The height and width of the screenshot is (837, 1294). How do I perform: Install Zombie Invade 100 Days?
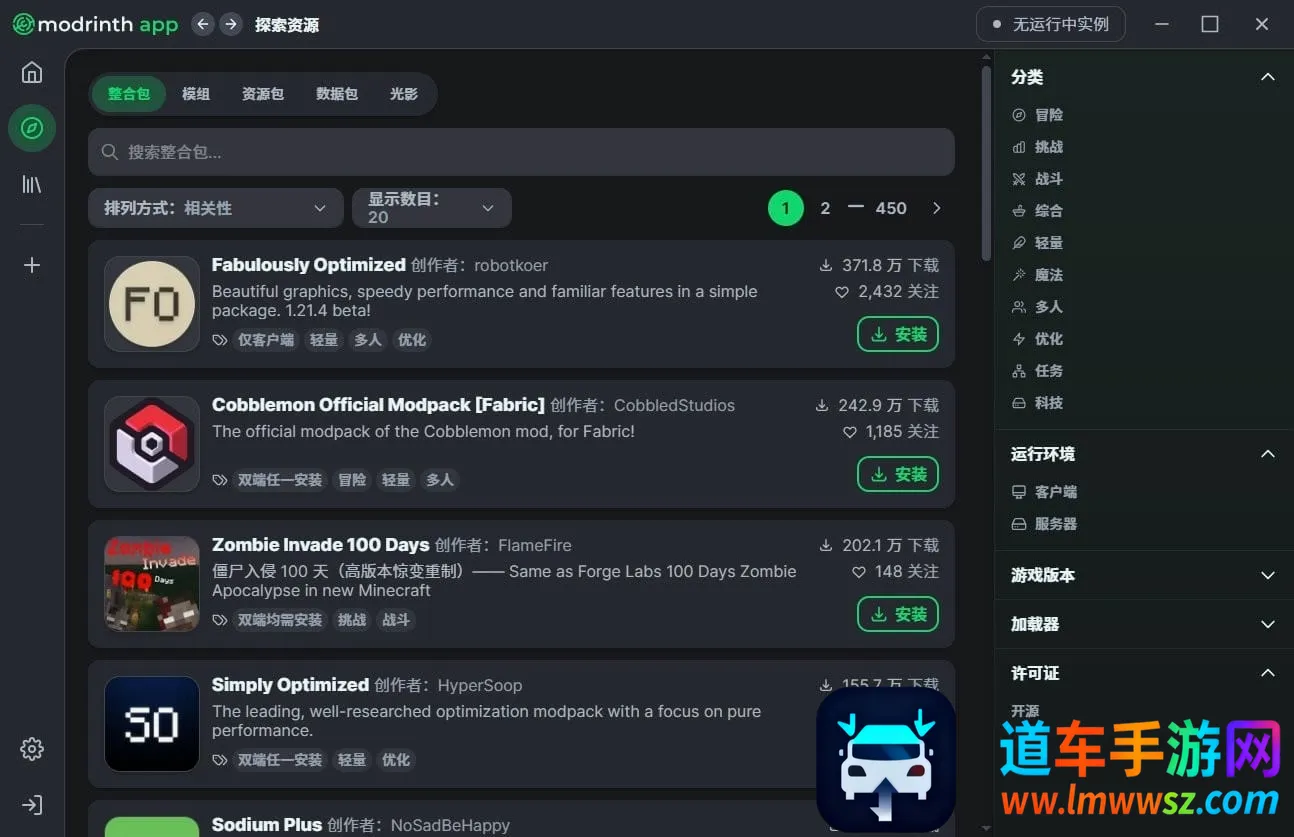pyautogui.click(x=898, y=614)
